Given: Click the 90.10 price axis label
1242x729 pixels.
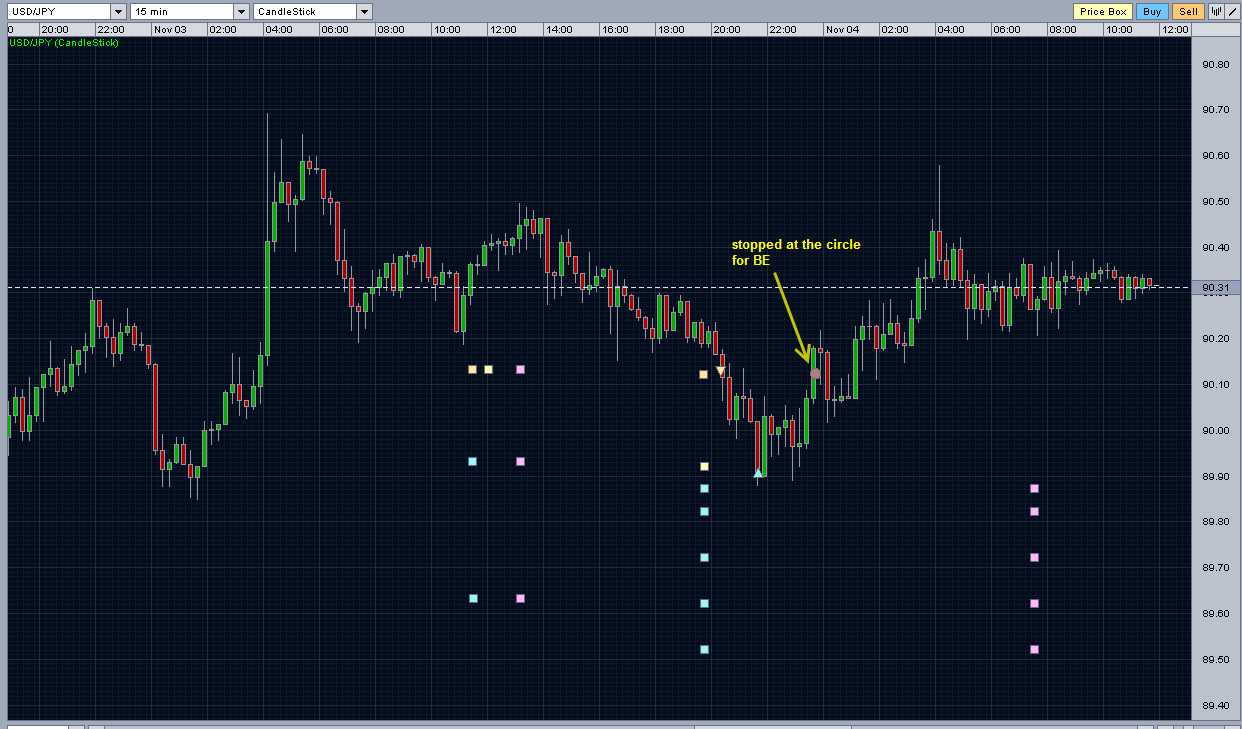Looking at the screenshot, I should 1215,385.
